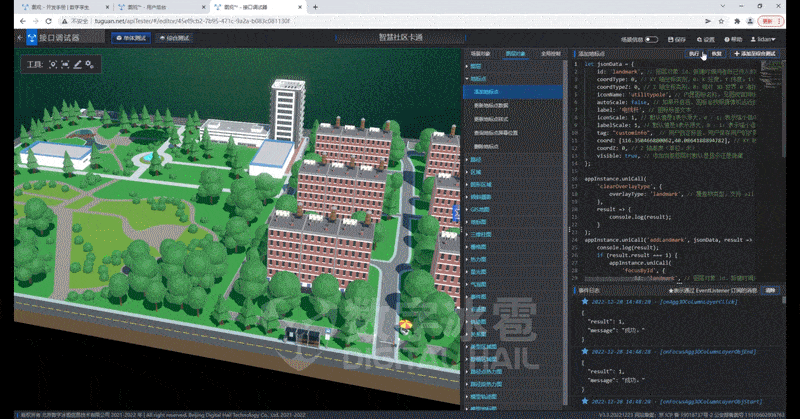Select the pencil edit tool in 工具 bar

point(78,64)
